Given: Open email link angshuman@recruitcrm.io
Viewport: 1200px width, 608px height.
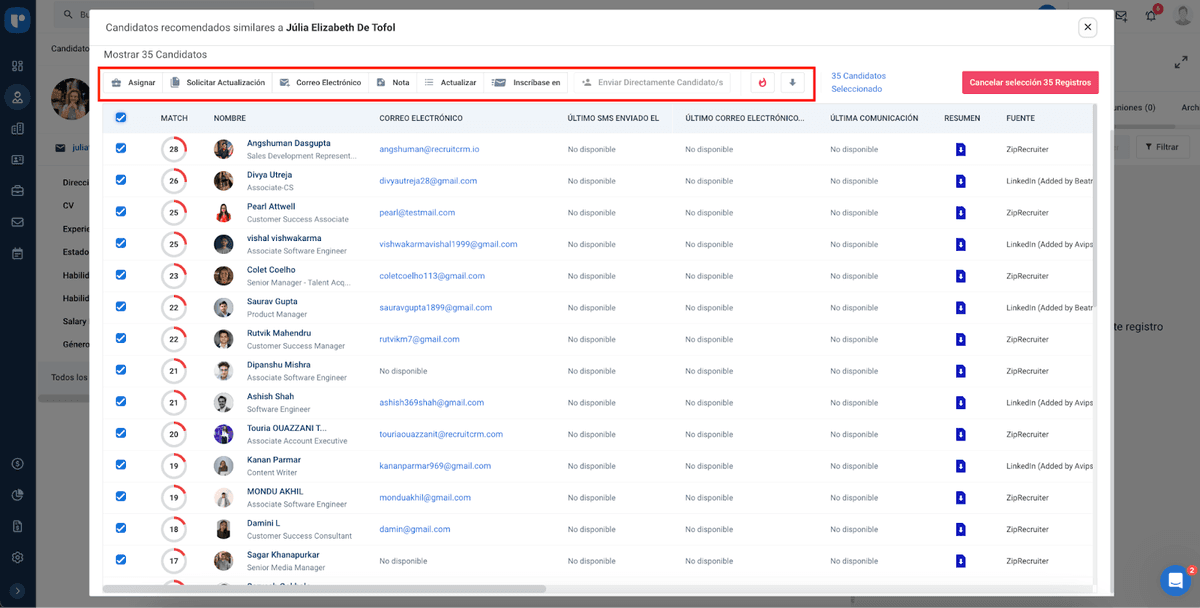Looking at the screenshot, I should 429,150.
